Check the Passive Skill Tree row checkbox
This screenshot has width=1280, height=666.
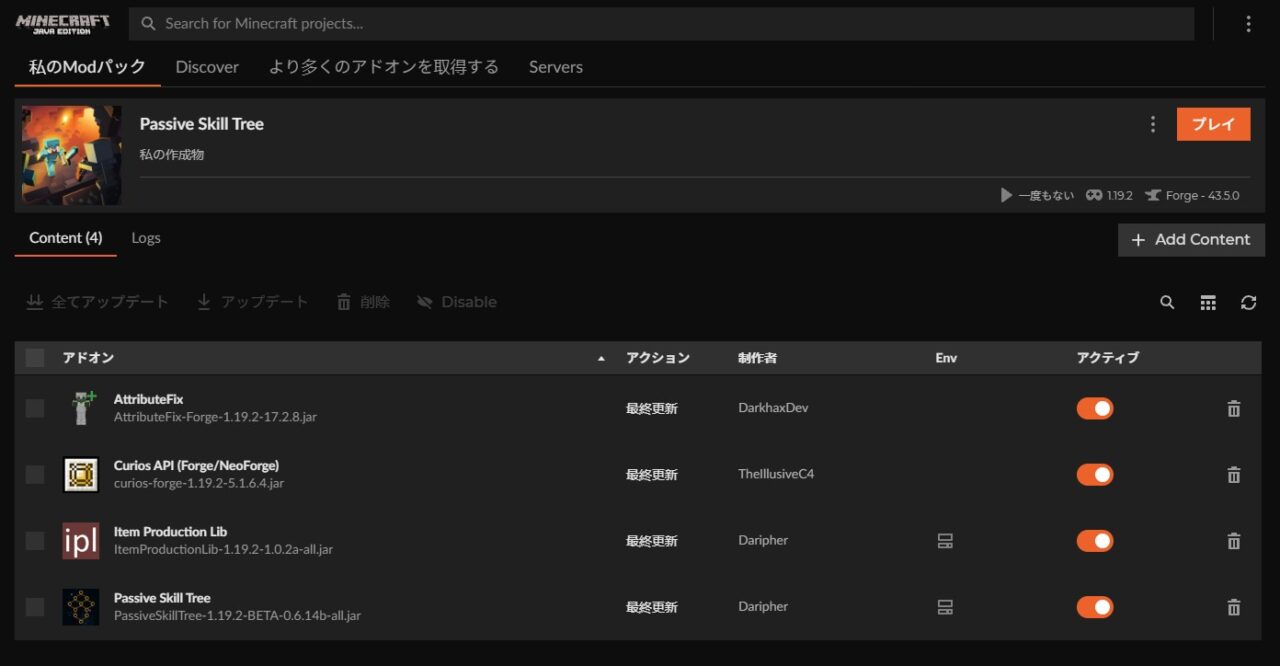(35, 606)
